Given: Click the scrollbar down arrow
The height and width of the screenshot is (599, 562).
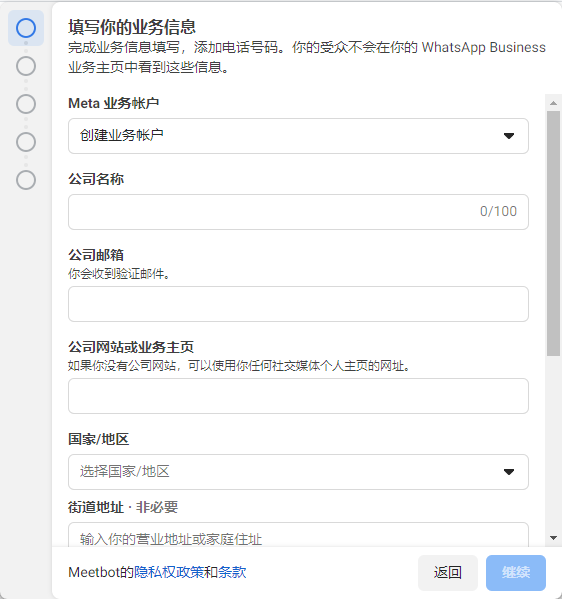Looking at the screenshot, I should click(x=553, y=538).
